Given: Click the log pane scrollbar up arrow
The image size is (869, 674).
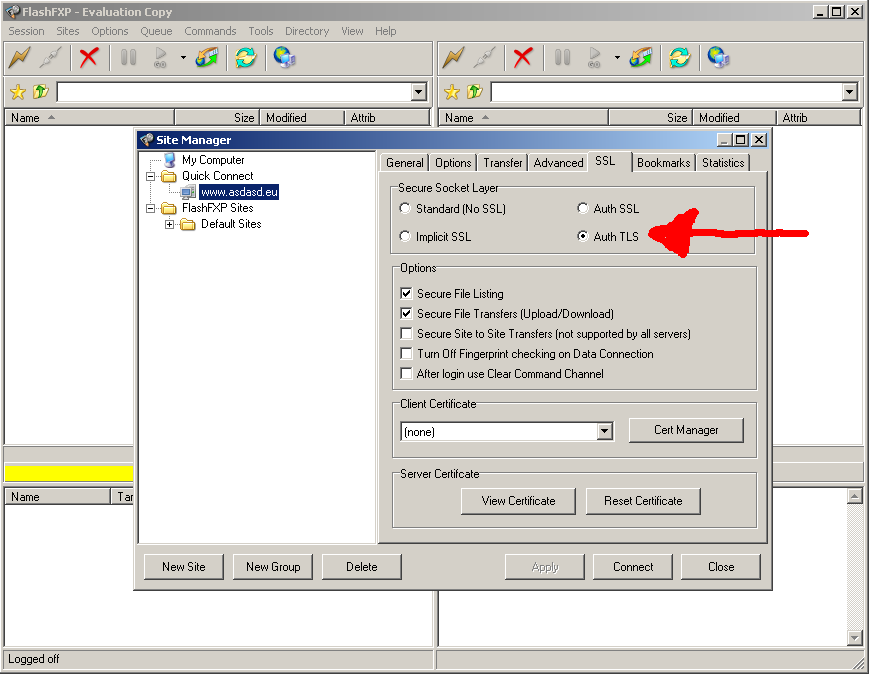Looking at the screenshot, I should [854, 496].
